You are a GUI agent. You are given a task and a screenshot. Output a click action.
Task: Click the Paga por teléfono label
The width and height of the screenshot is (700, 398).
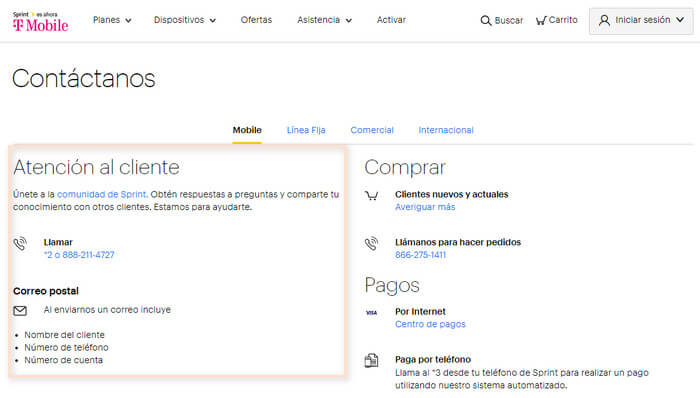(x=433, y=360)
